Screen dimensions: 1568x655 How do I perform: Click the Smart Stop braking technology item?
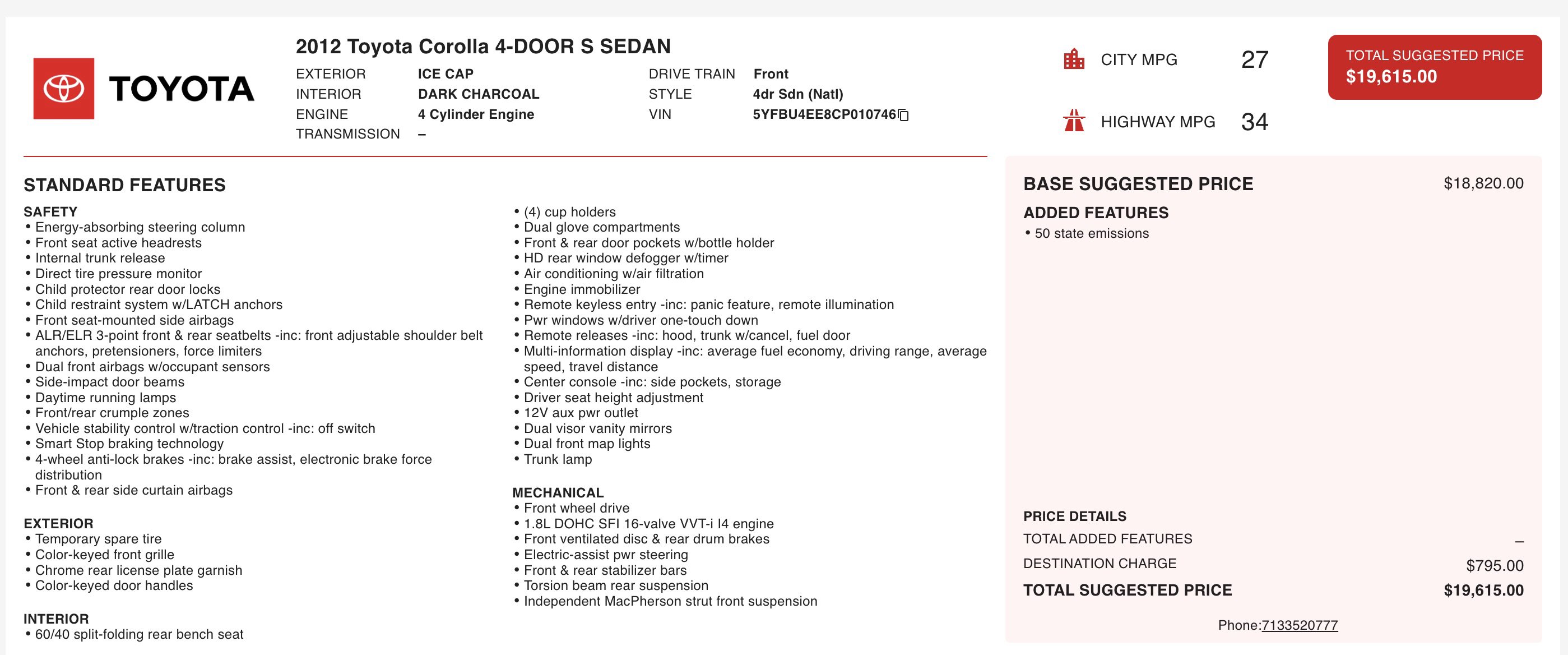[x=129, y=444]
